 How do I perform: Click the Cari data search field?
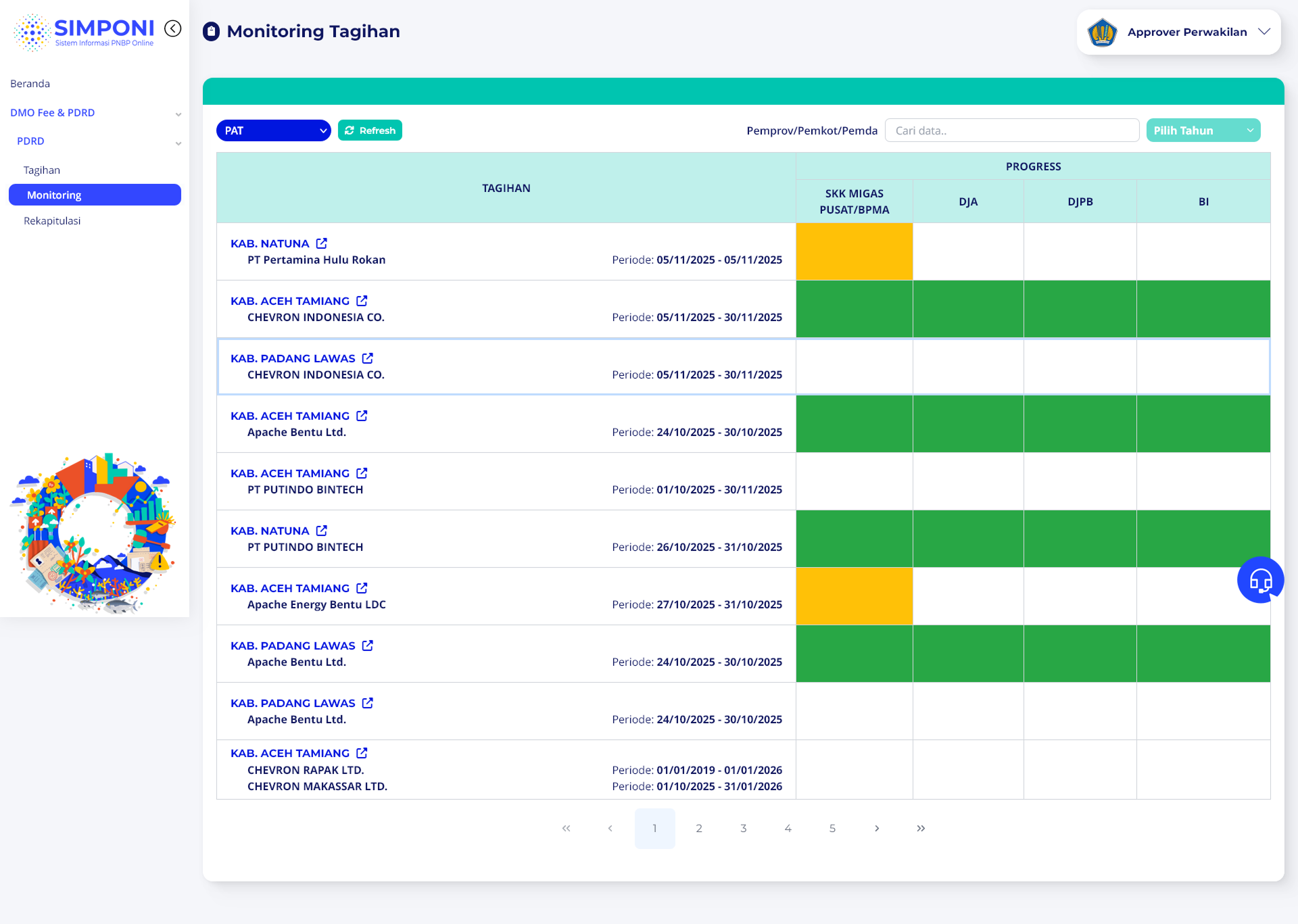coord(1012,130)
